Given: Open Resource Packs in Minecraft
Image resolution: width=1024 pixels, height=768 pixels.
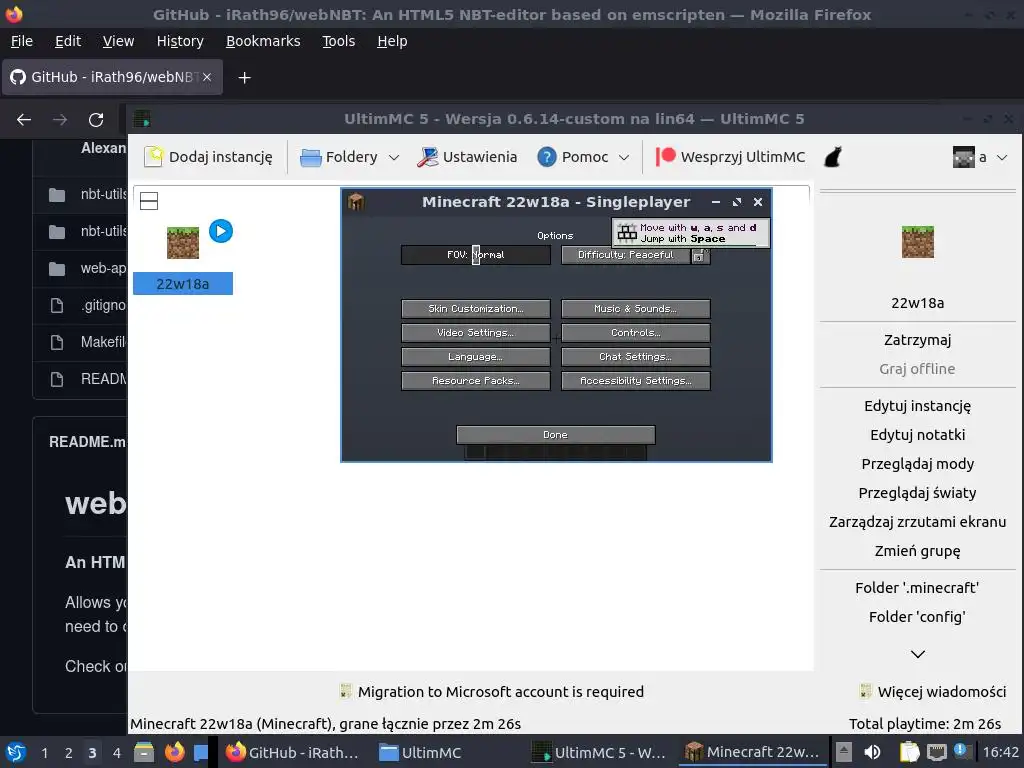Looking at the screenshot, I should point(475,381).
